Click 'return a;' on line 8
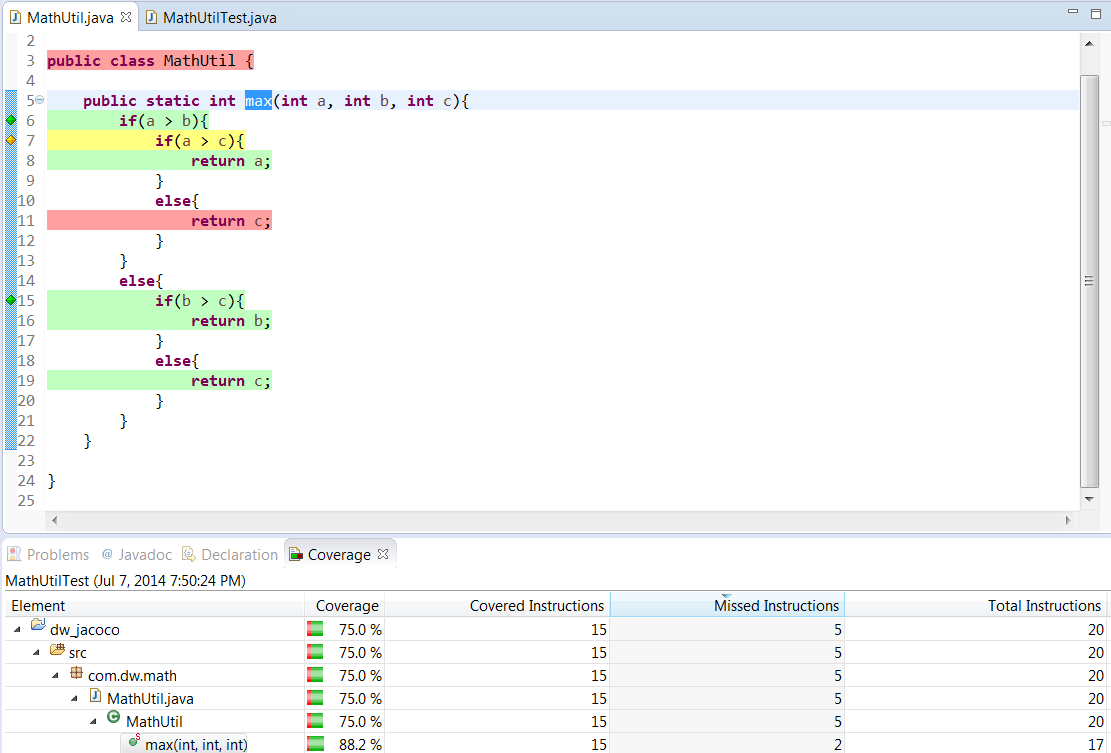This screenshot has width=1111, height=753. tap(230, 161)
